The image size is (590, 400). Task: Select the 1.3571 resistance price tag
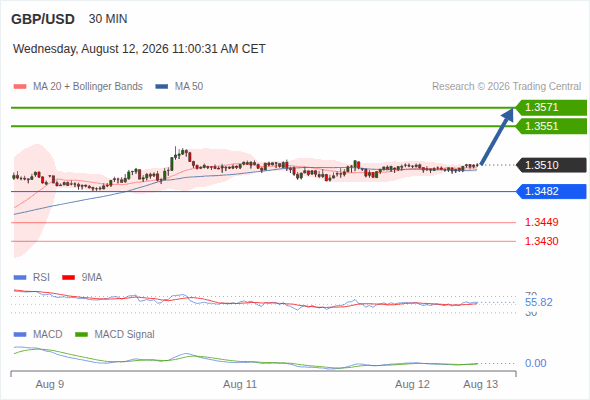[551, 108]
